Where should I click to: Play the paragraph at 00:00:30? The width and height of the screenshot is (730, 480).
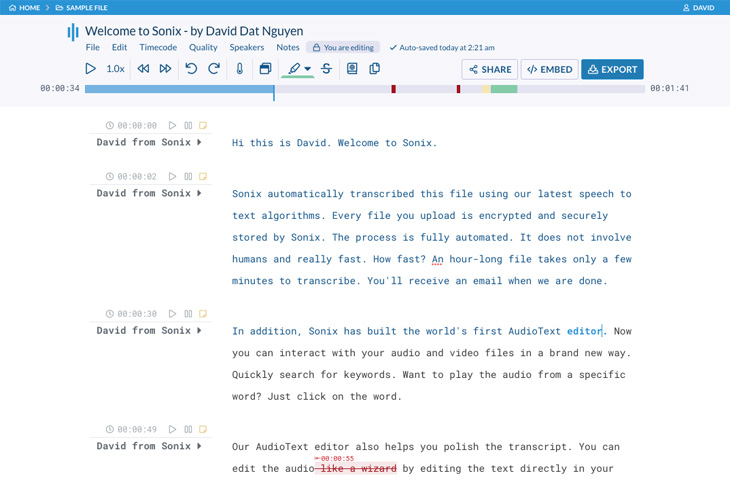(172, 314)
